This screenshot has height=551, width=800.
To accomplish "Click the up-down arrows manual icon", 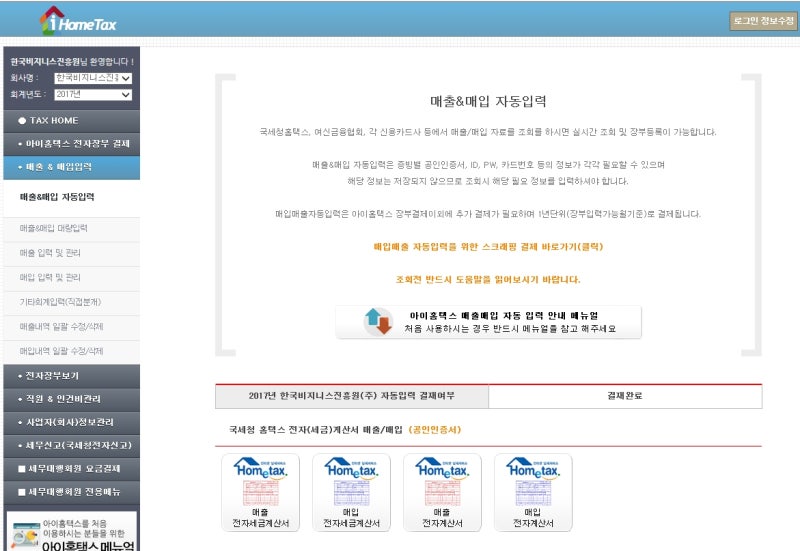I will point(378,321).
